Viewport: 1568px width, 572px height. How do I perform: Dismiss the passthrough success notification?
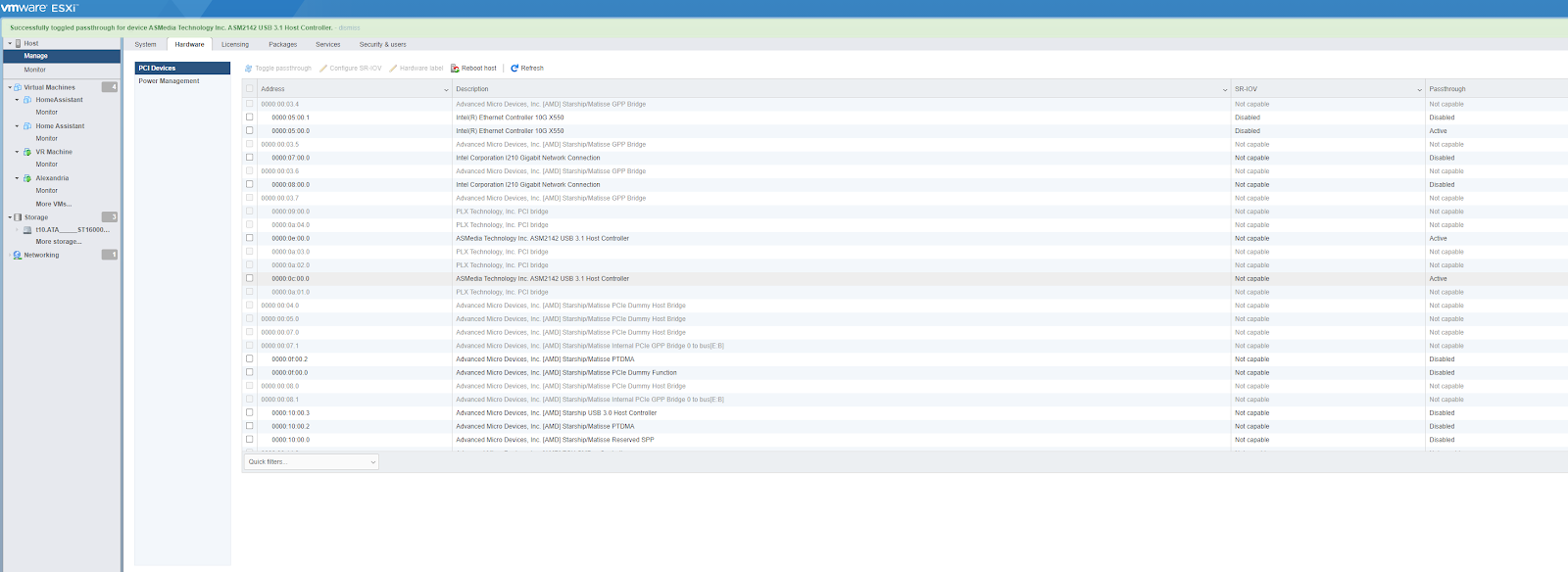coord(349,27)
